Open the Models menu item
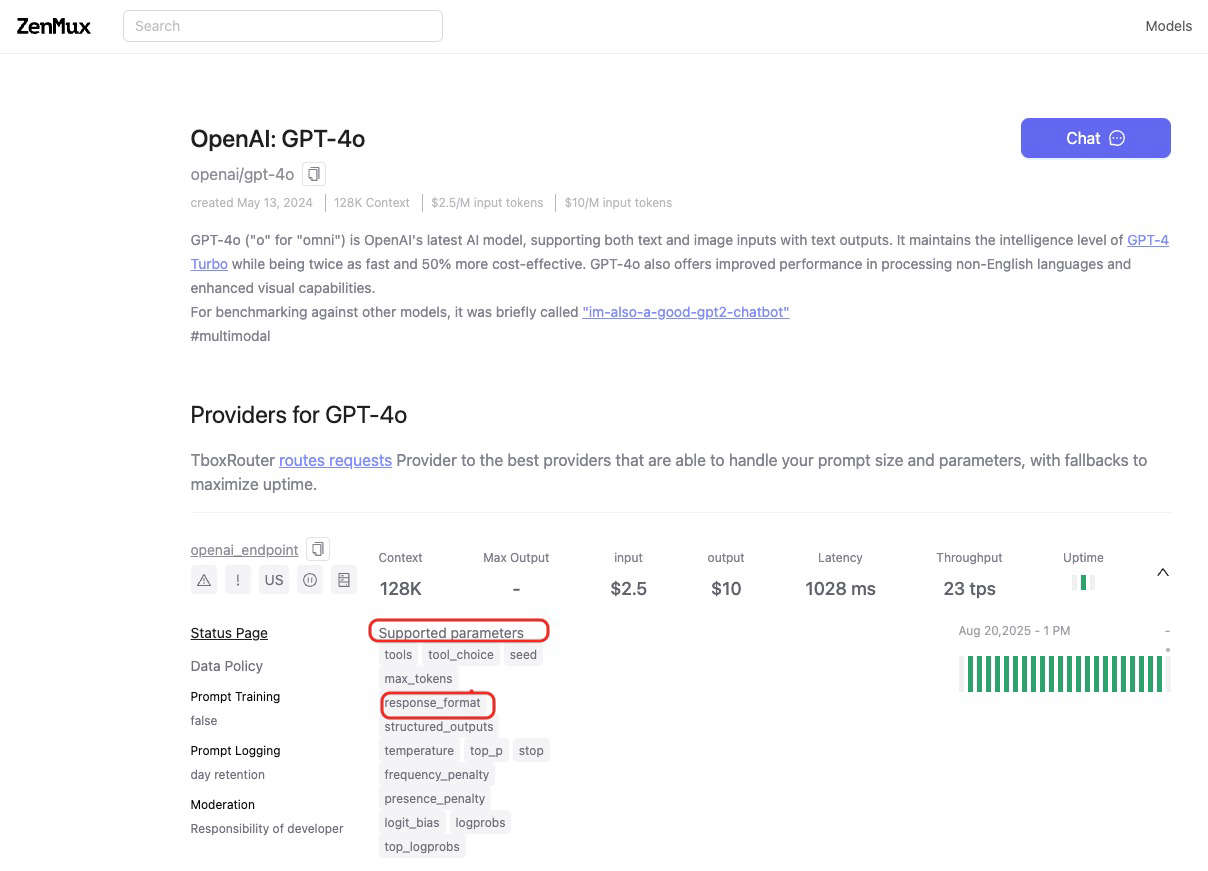 pos(1168,26)
